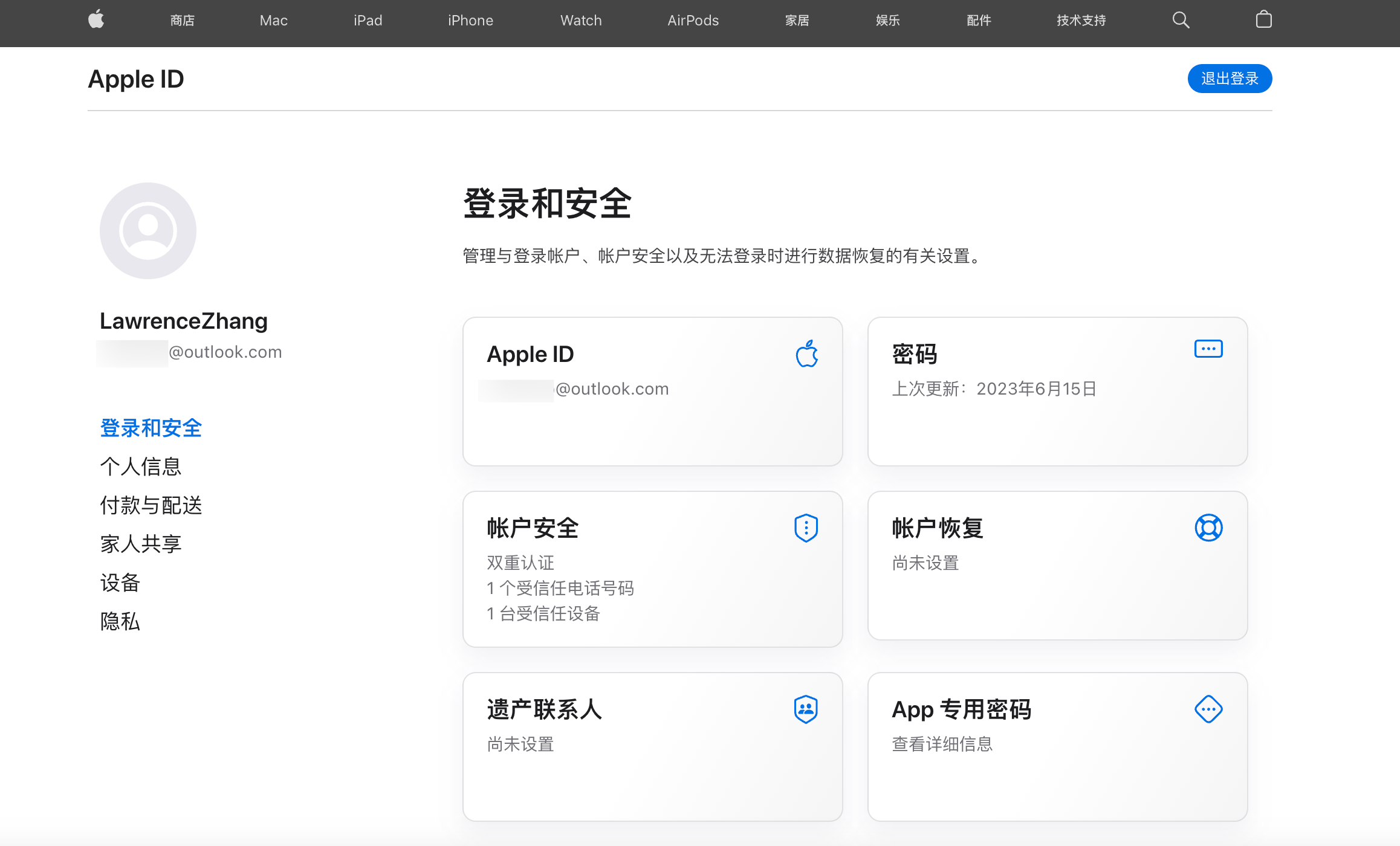Screen dimensions: 1400x846
Task: Click the 退出登录 sign-out button
Action: 1230,79
